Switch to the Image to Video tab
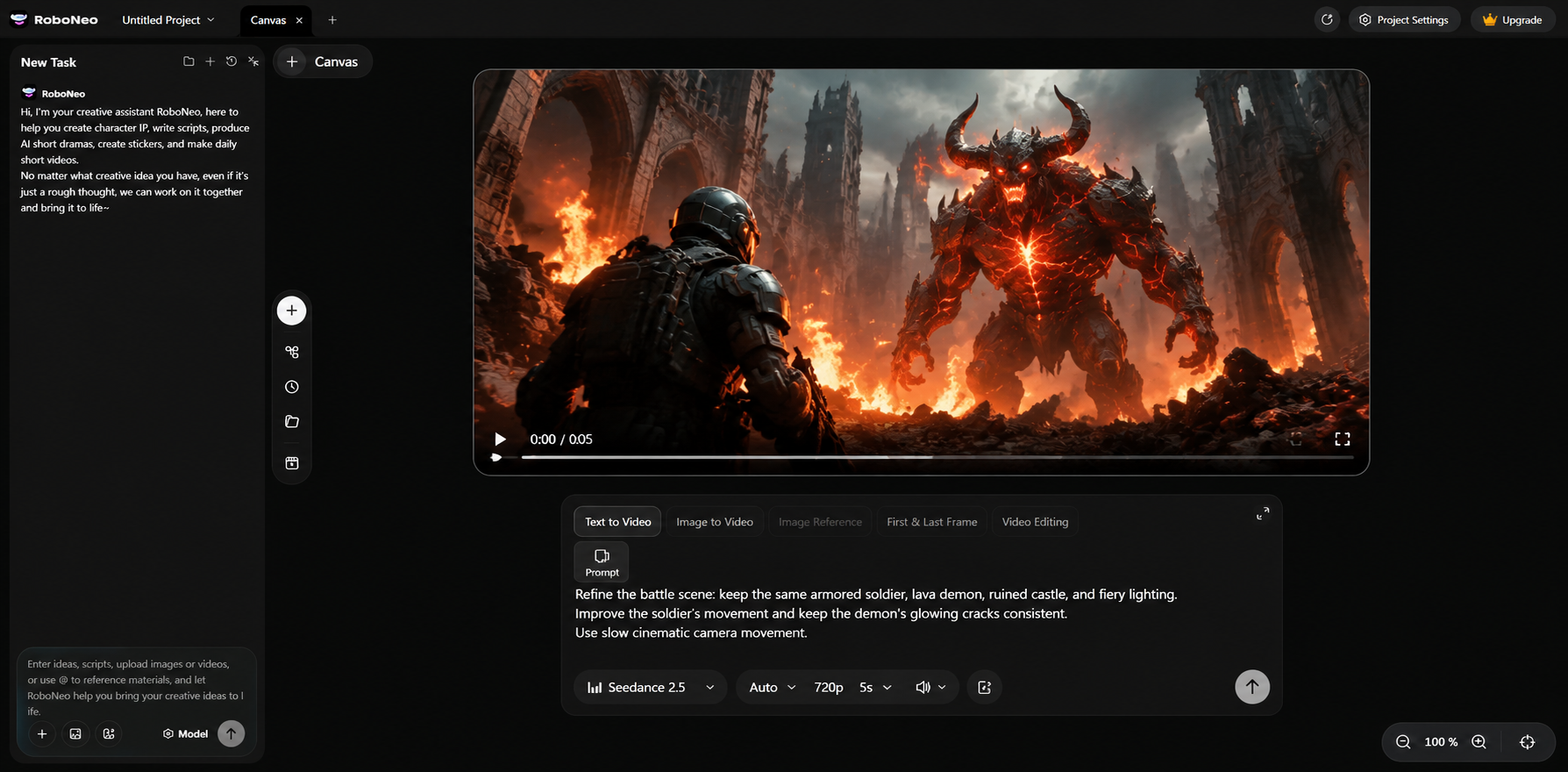The width and height of the screenshot is (1568, 772). click(x=715, y=522)
